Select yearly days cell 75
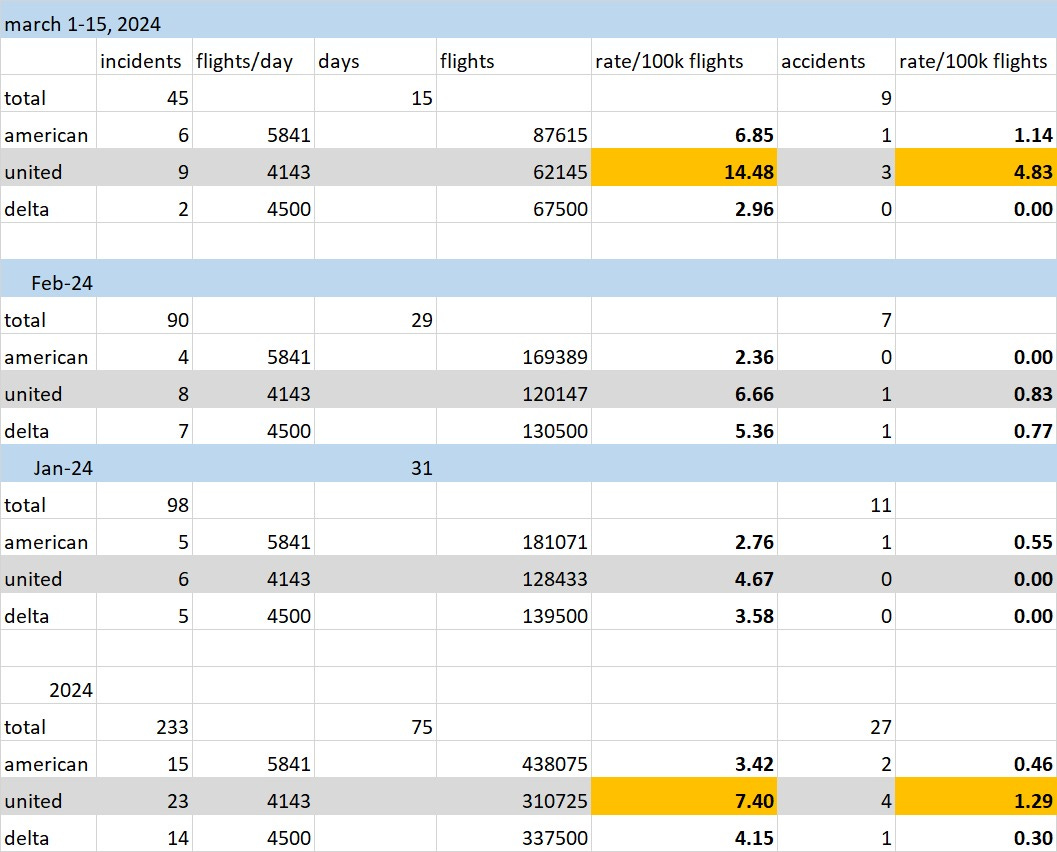Screen dimensions: 1057x852 [375, 723]
